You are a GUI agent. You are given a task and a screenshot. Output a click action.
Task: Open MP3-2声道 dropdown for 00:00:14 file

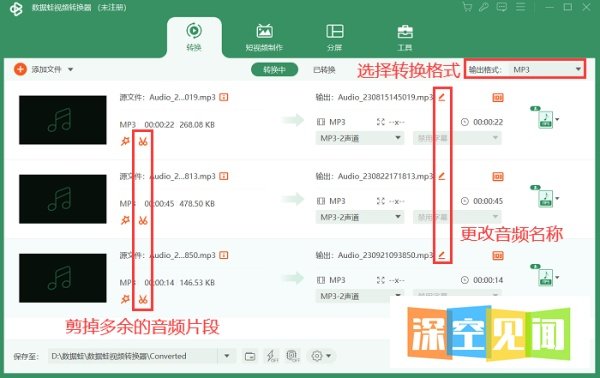tap(360, 296)
